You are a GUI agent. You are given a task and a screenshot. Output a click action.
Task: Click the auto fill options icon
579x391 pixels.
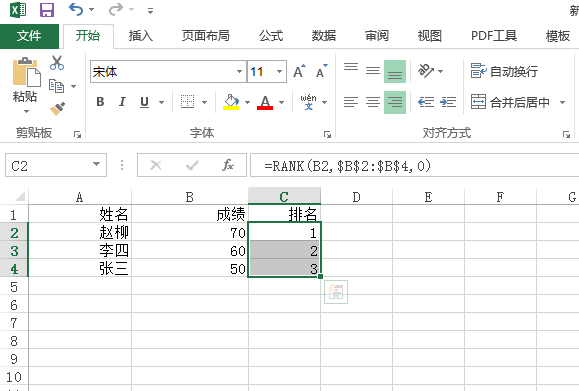pyautogui.click(x=336, y=292)
